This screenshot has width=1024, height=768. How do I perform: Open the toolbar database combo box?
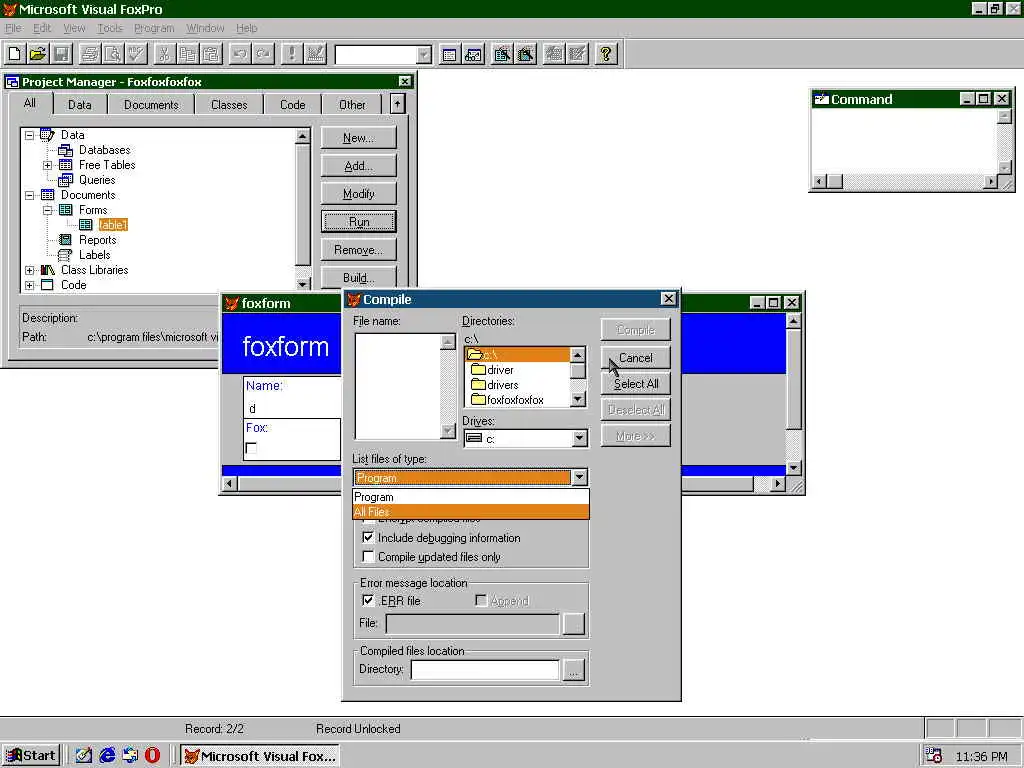[423, 55]
